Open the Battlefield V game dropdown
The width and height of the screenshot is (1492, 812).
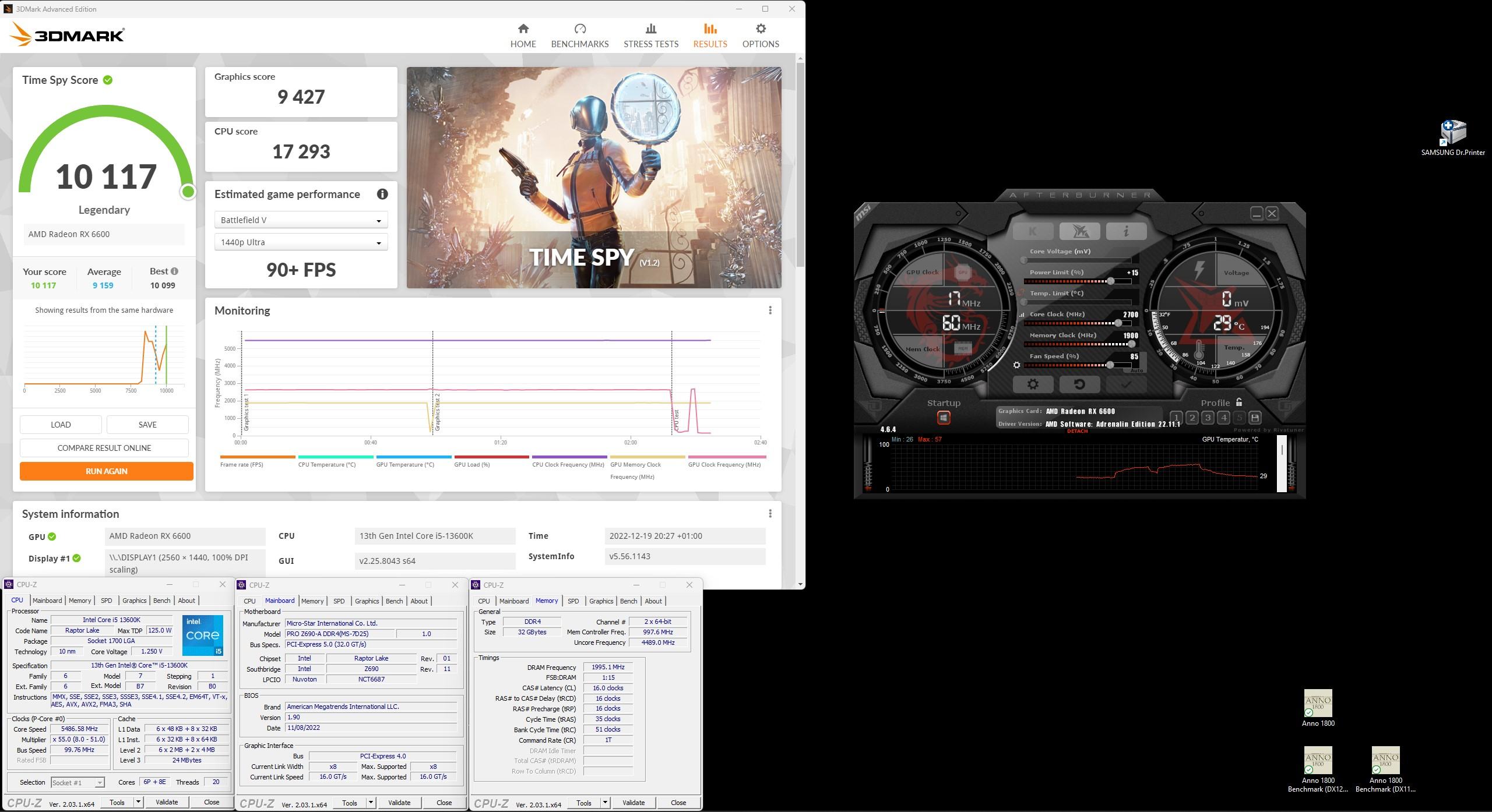[x=301, y=220]
